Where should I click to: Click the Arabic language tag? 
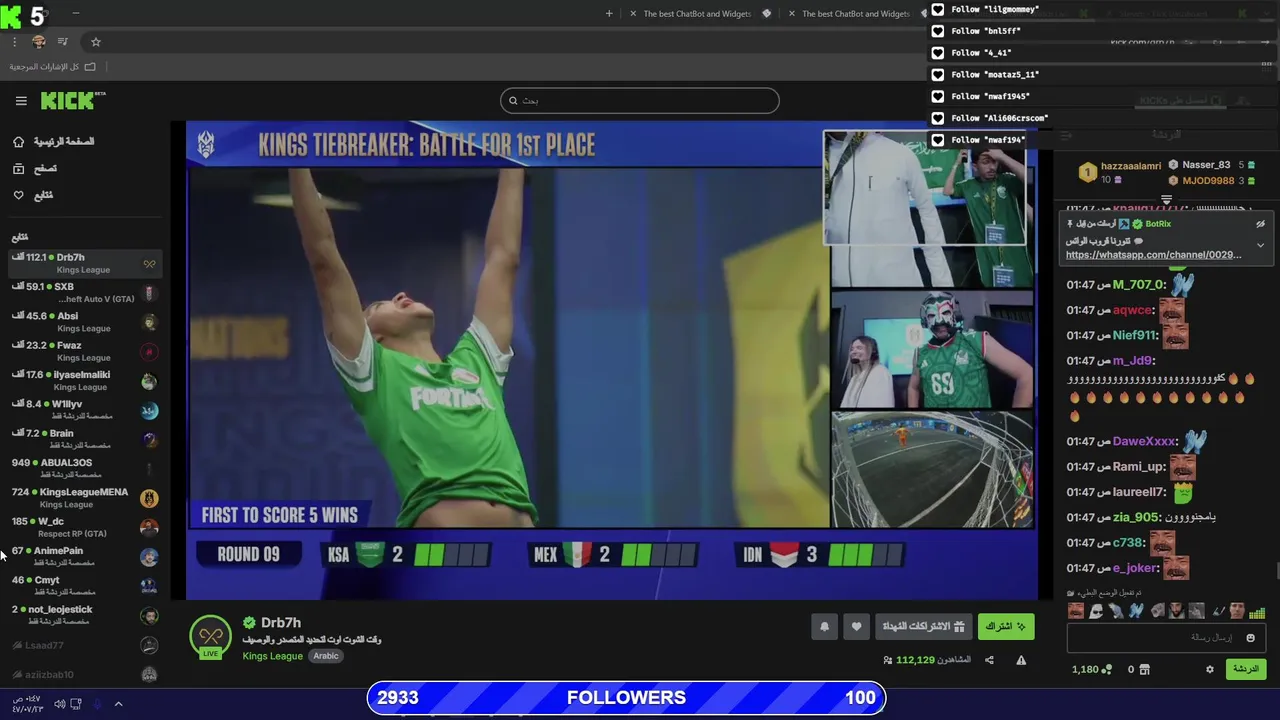coord(326,656)
